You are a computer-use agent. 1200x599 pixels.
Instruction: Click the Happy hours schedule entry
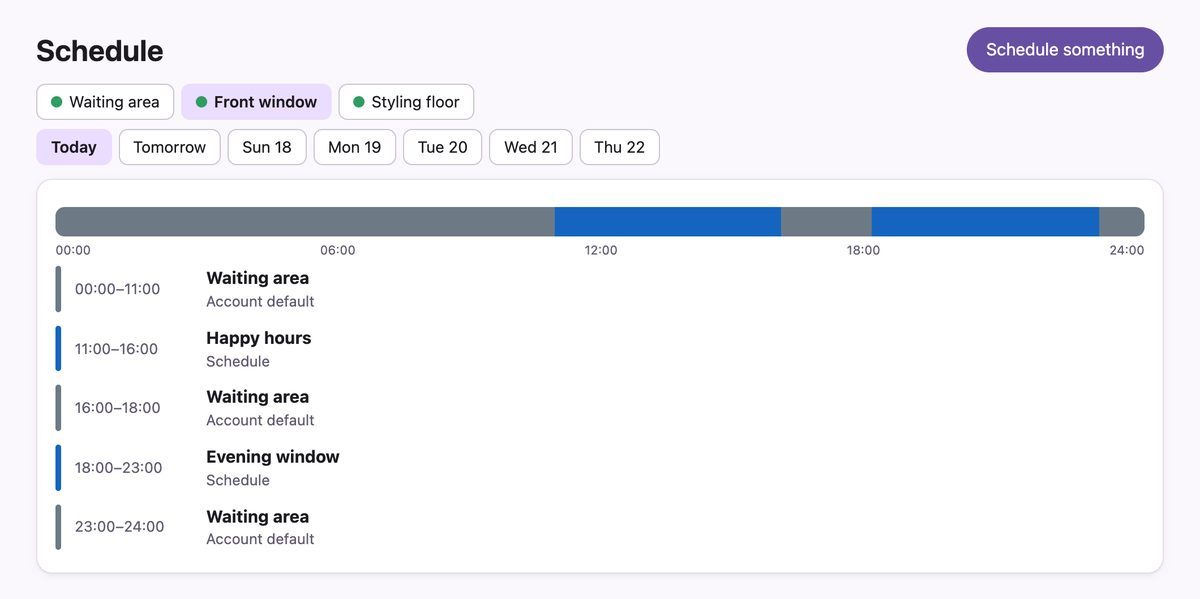click(600, 349)
